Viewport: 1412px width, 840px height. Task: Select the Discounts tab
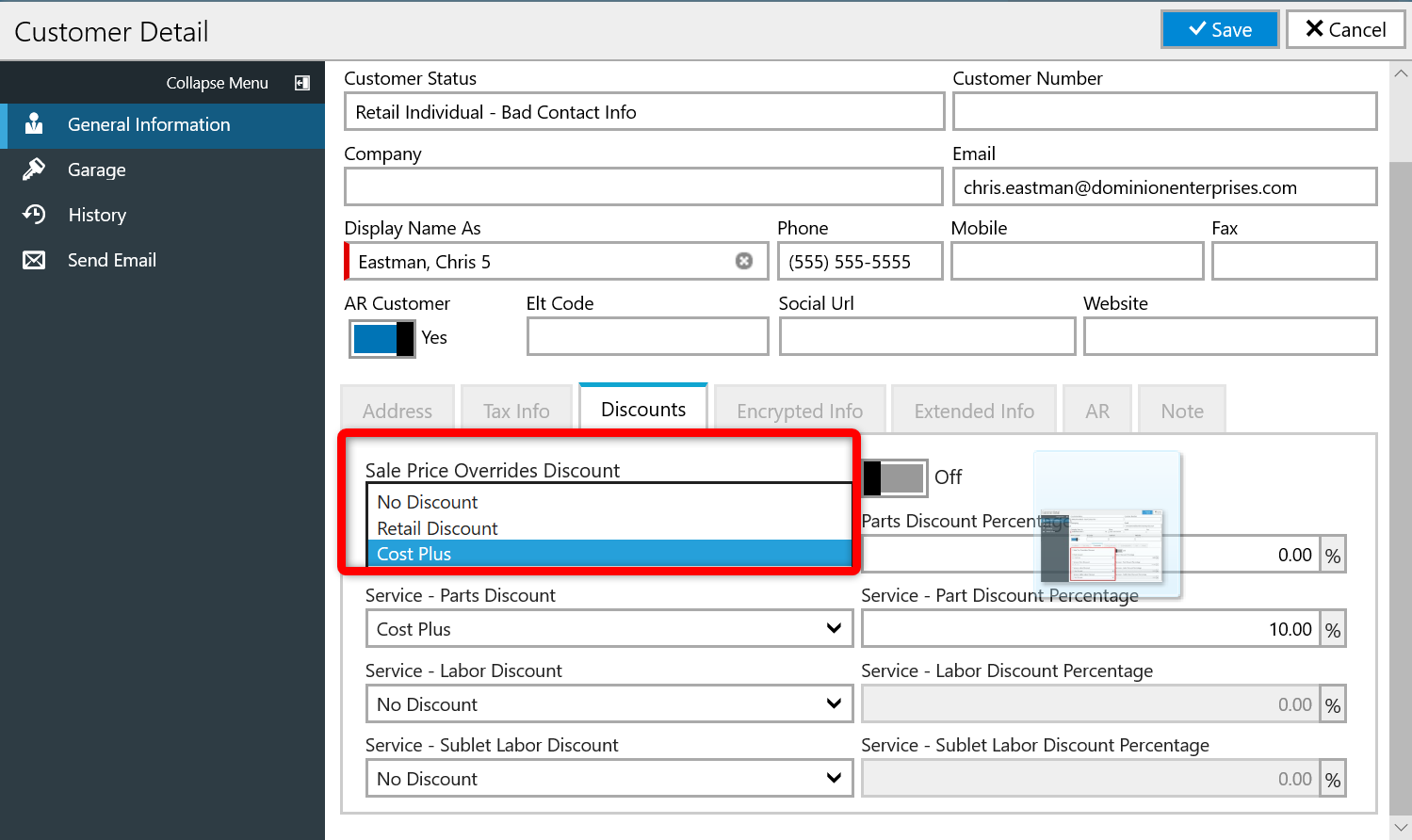coord(643,409)
